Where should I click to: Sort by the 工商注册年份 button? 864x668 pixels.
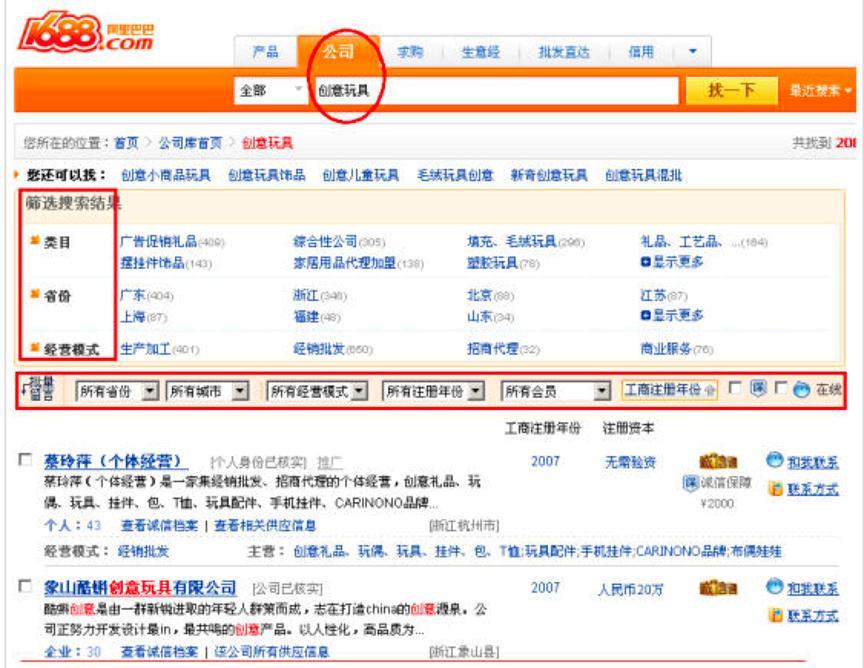(669, 390)
